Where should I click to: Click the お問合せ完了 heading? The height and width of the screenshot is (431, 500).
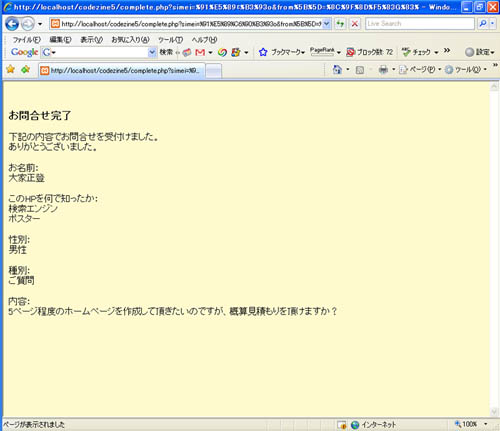(40, 115)
